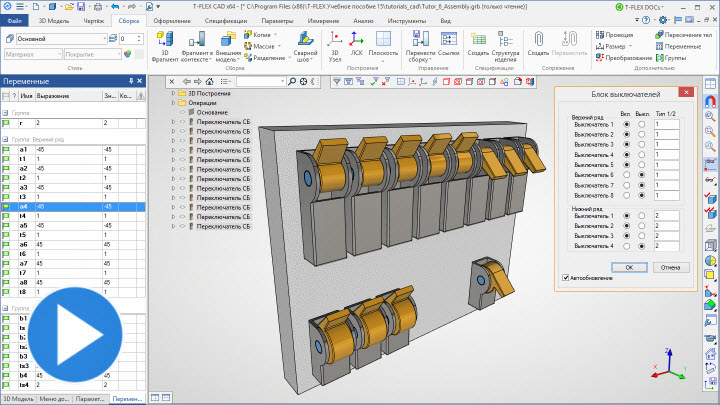The image size is (720, 405).
Task: Click the Отмена button
Action: (670, 267)
